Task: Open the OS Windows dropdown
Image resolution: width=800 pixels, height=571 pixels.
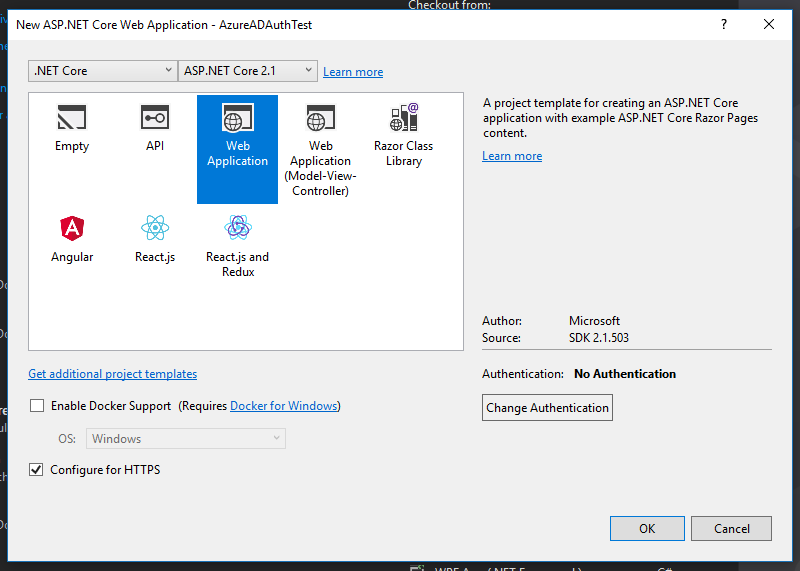Action: tap(186, 438)
